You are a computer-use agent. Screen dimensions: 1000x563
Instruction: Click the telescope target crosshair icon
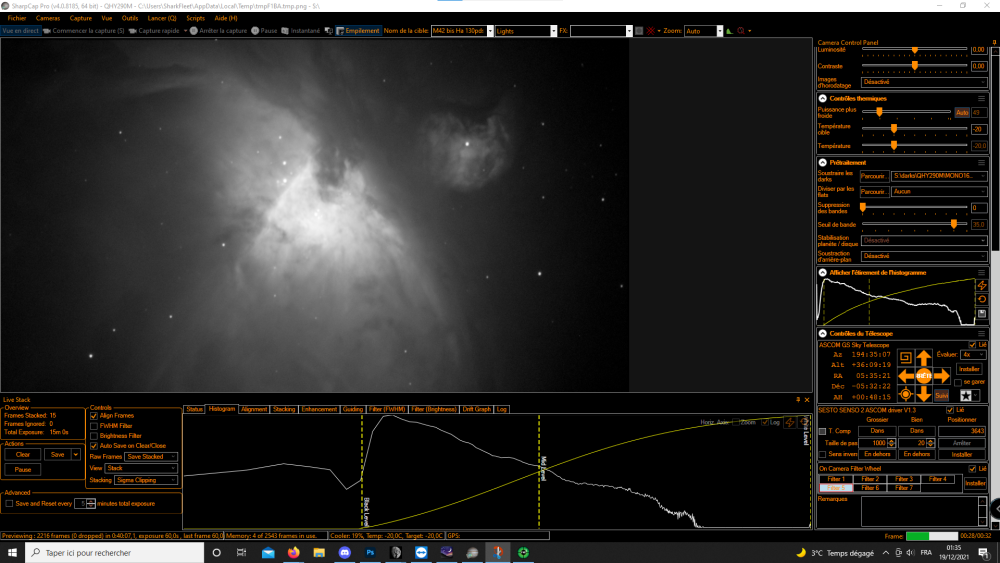[x=905, y=395]
